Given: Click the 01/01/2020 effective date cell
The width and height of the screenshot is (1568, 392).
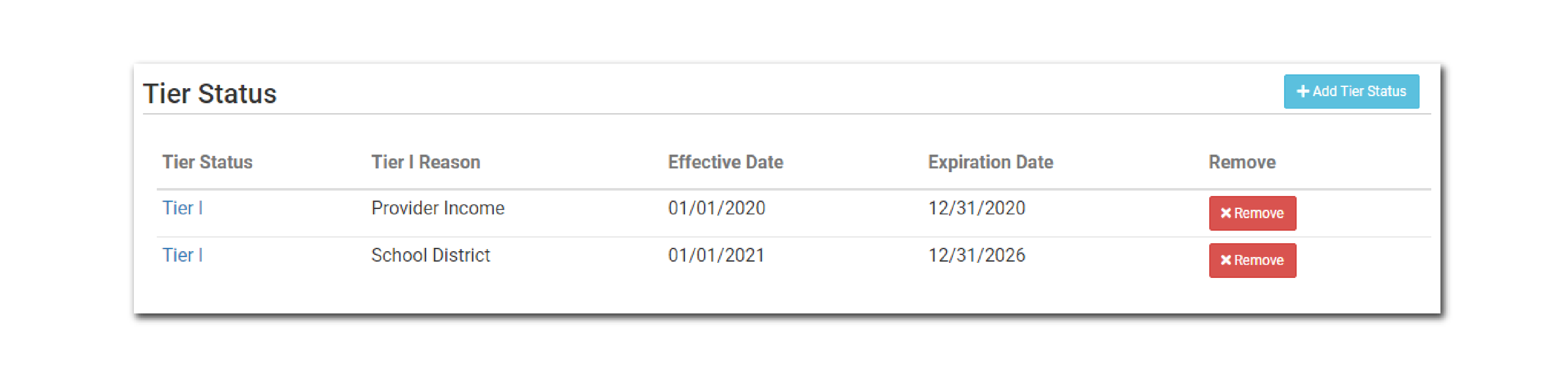Looking at the screenshot, I should (716, 208).
